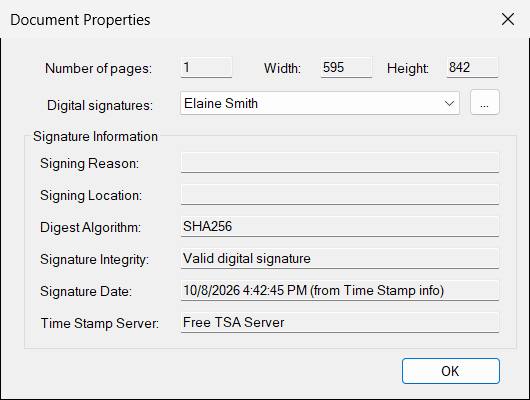This screenshot has height=400, width=530.
Task: Click the Document Properties title text
Action: click(80, 20)
